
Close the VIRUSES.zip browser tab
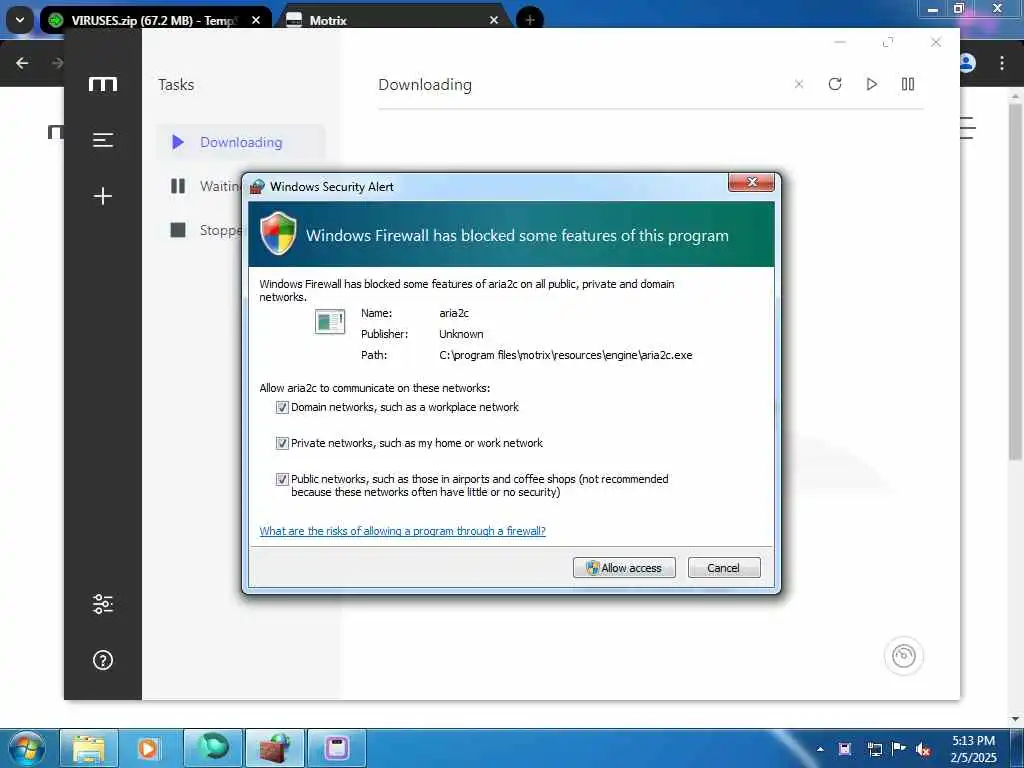pyautogui.click(x=256, y=20)
